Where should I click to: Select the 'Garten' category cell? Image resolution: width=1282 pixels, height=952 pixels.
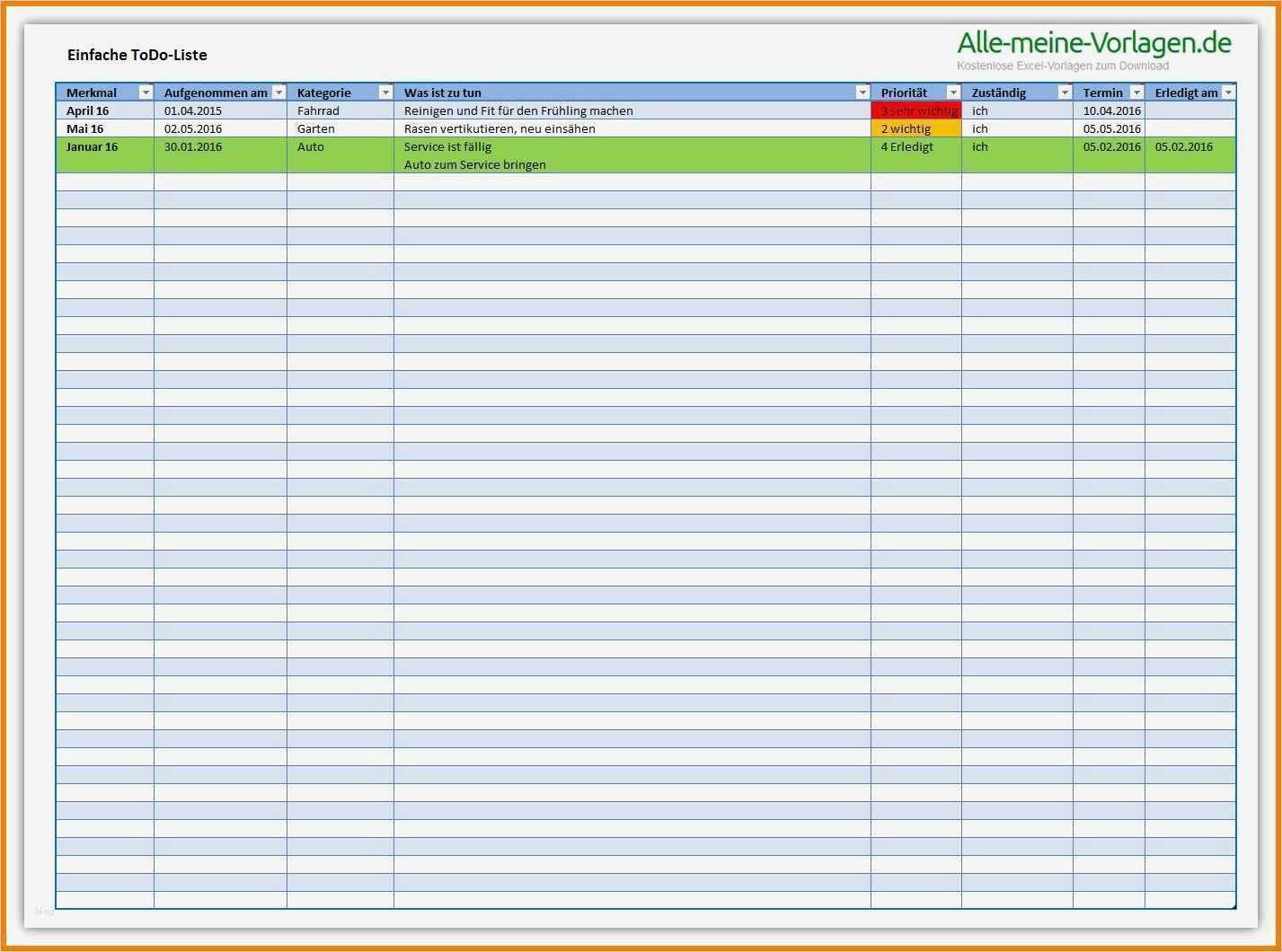coord(340,128)
